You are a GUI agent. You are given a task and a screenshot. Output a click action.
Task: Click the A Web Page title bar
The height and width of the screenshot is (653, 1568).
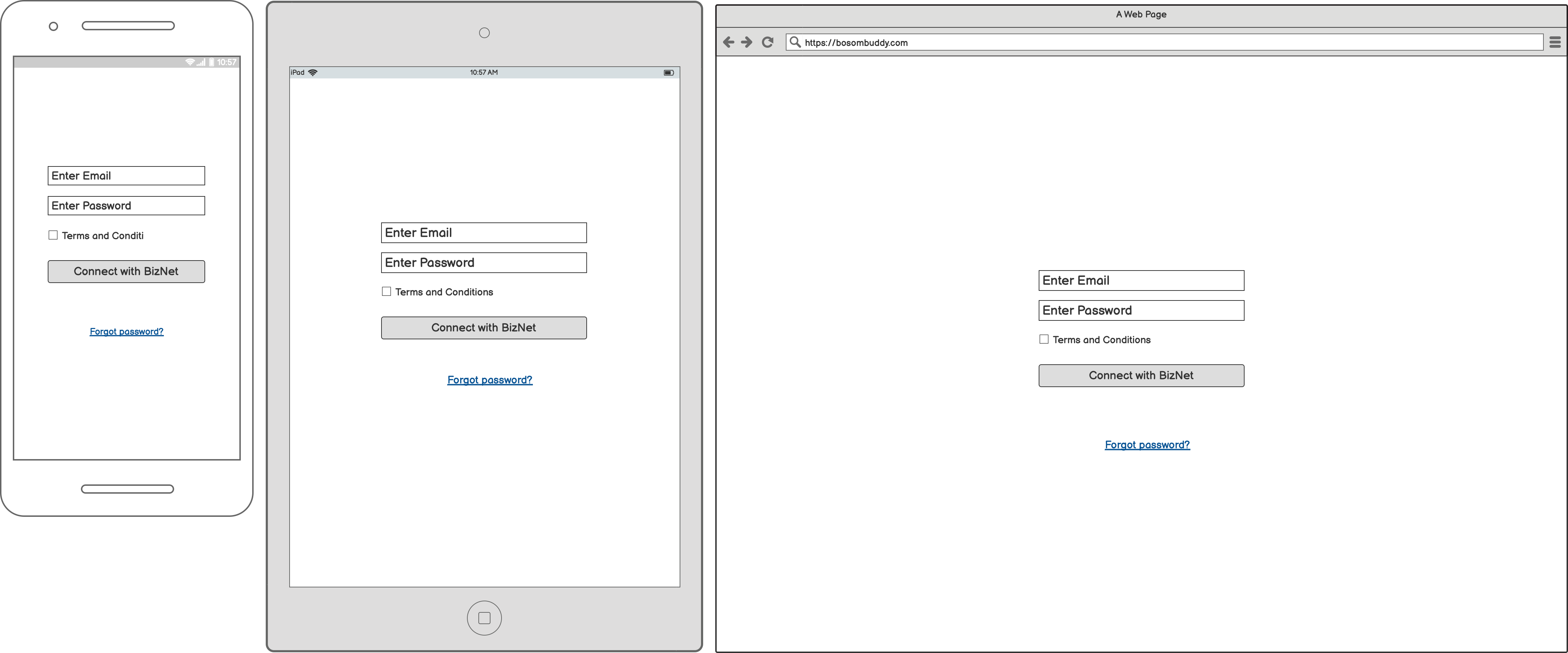pyautogui.click(x=1142, y=14)
